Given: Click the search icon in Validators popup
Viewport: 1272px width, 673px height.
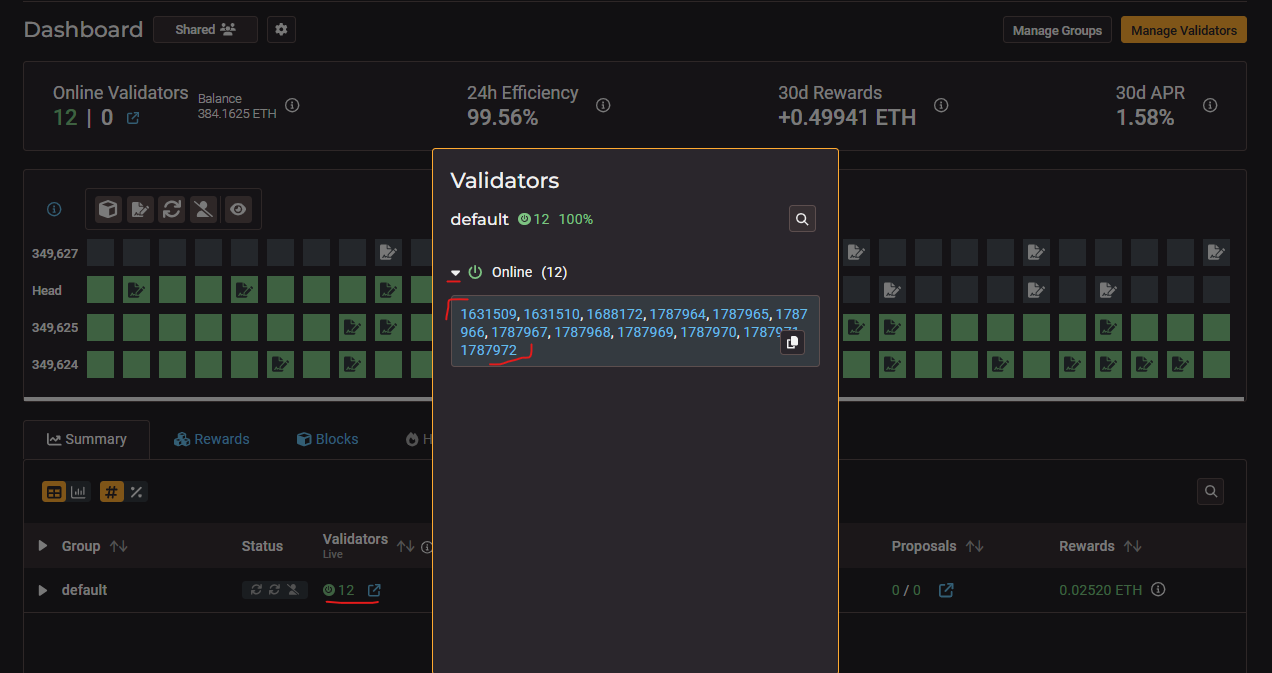Looking at the screenshot, I should [x=802, y=218].
